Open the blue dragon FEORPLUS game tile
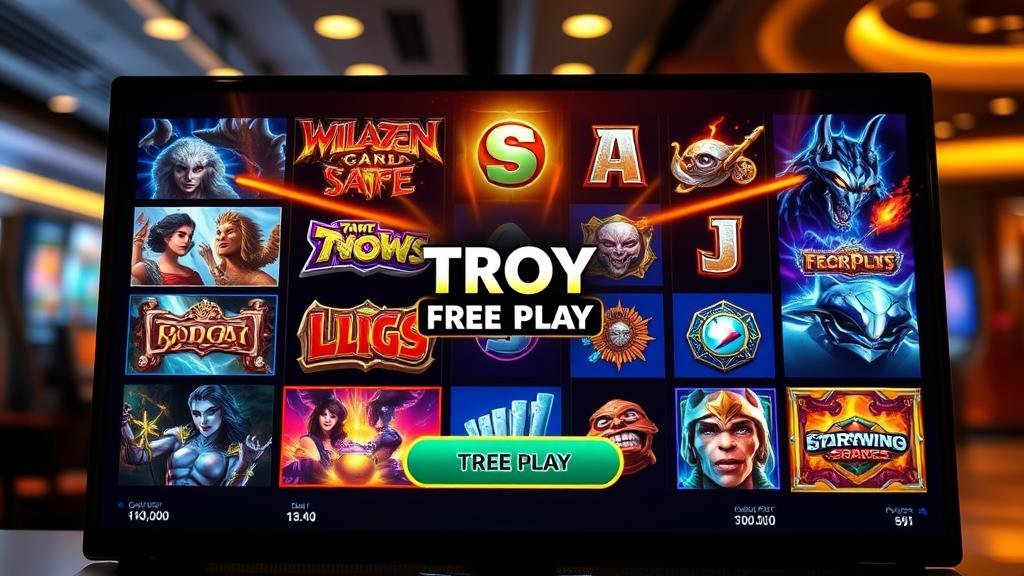Image resolution: width=1024 pixels, height=576 pixels. click(x=848, y=246)
